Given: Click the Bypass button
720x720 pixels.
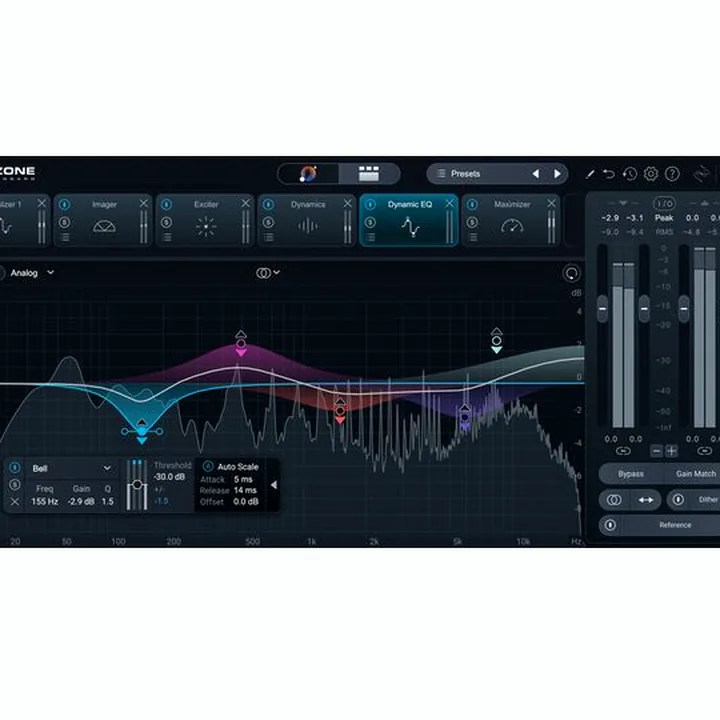Looking at the screenshot, I should [630, 474].
